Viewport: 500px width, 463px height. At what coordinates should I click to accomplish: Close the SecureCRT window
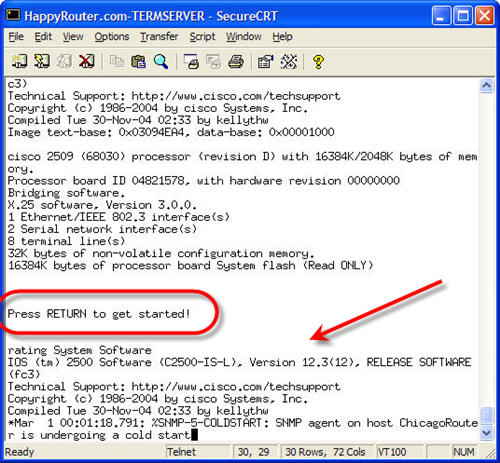click(484, 16)
